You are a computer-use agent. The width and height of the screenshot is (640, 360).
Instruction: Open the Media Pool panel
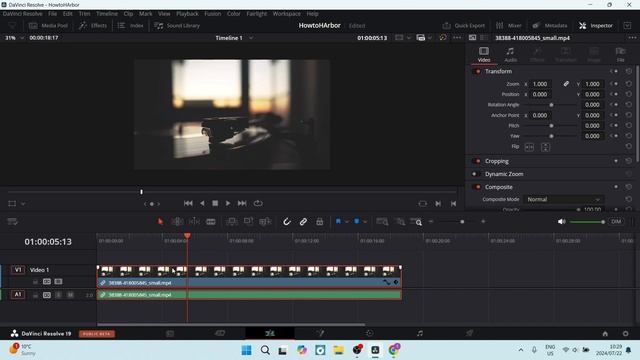coord(48,25)
